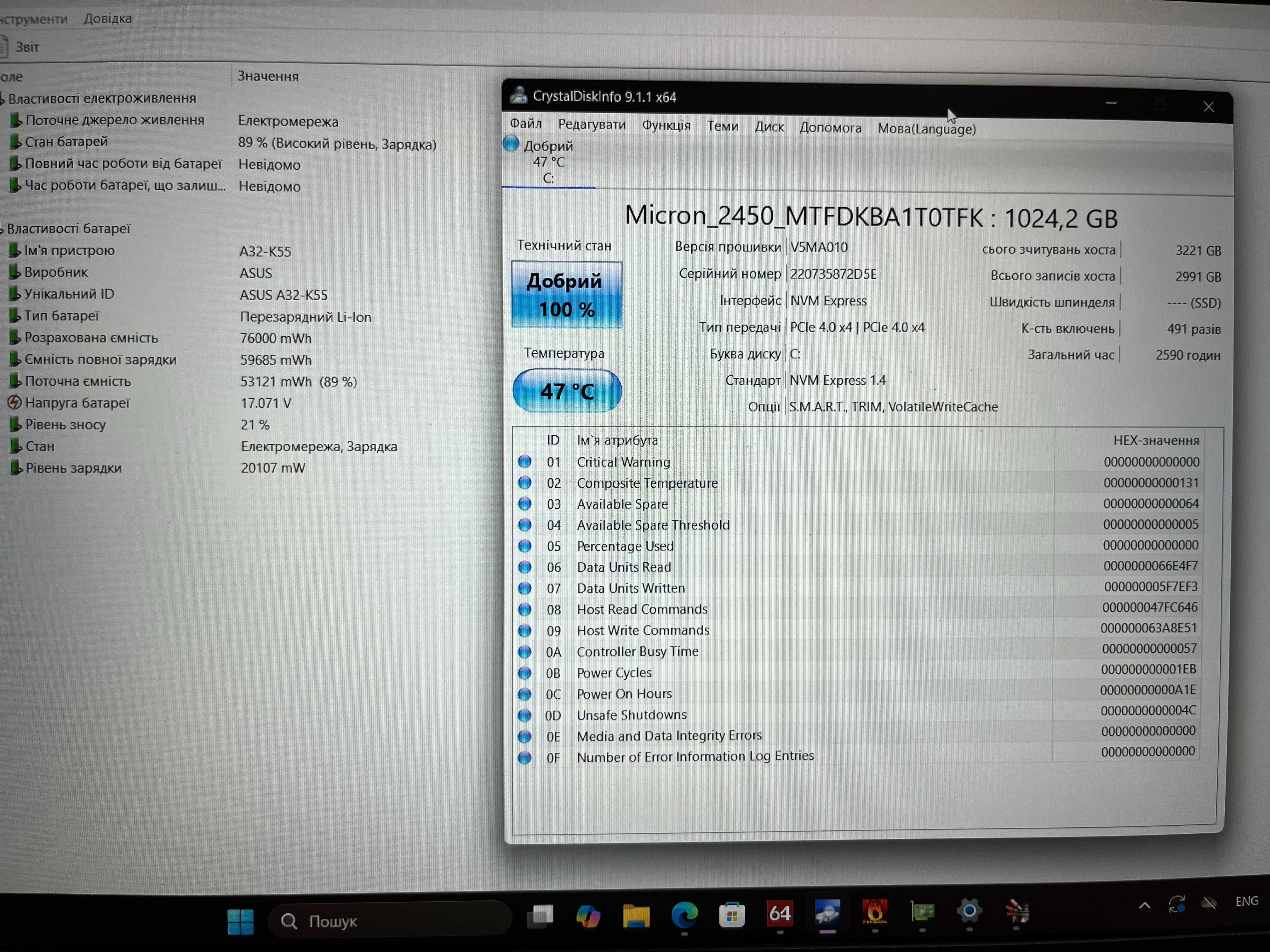
Task: Open the Мова(Language) menu
Action: point(927,128)
